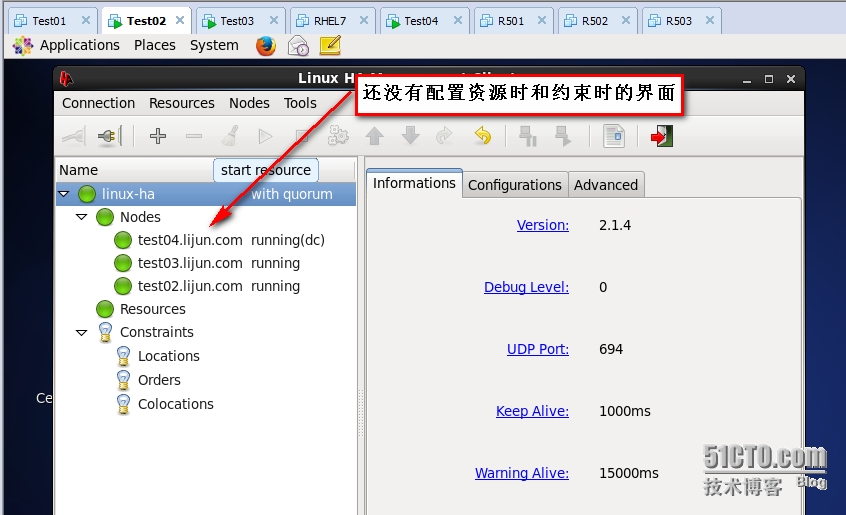Viewport: 846px width, 515px height.
Task: Click the connect/login toolbar icon
Action: point(74,136)
